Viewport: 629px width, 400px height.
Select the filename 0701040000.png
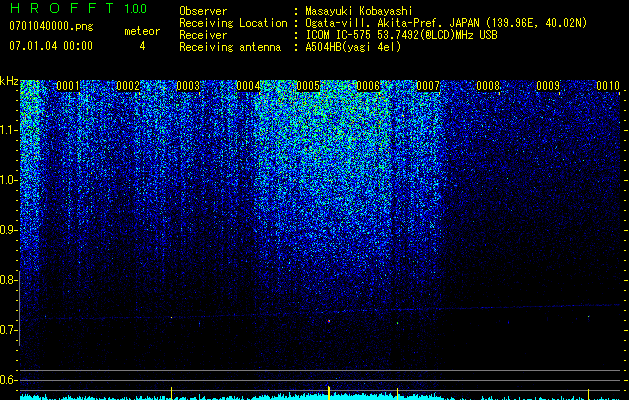tap(51, 27)
